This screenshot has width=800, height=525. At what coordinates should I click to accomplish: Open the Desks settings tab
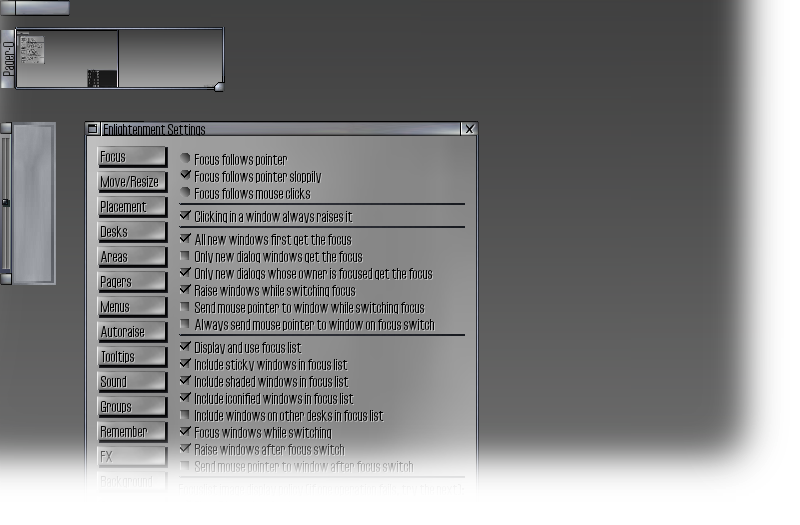[x=132, y=232]
